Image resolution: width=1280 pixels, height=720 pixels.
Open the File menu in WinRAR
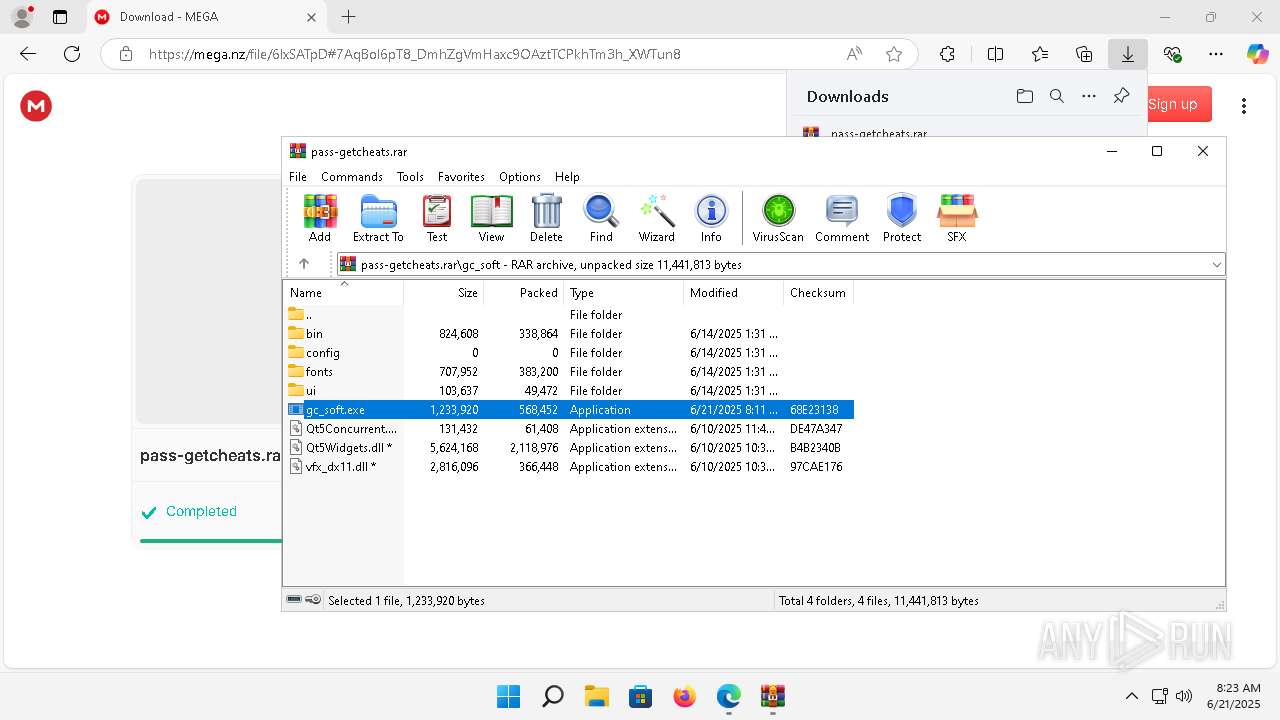coord(298,176)
